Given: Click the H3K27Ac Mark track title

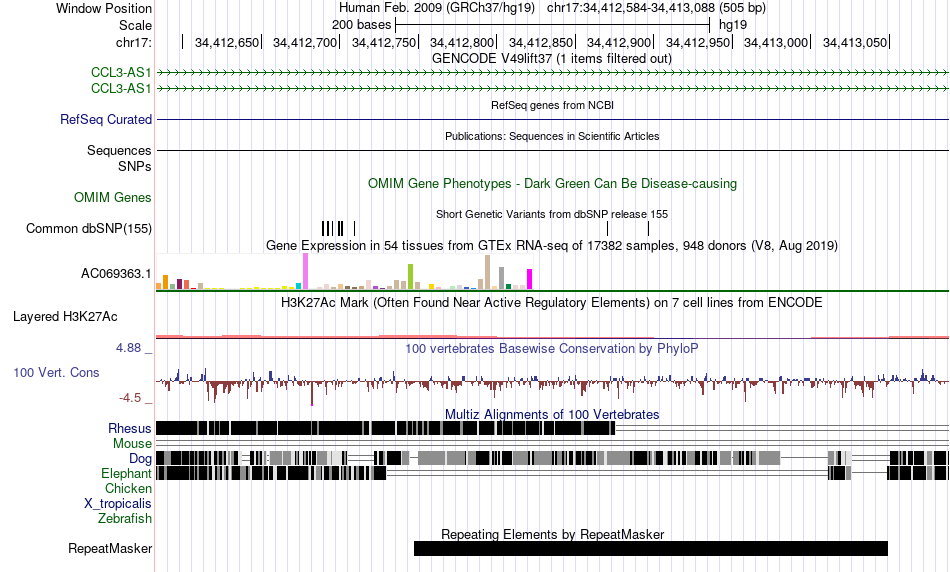Looking at the screenshot, I should click(552, 302).
